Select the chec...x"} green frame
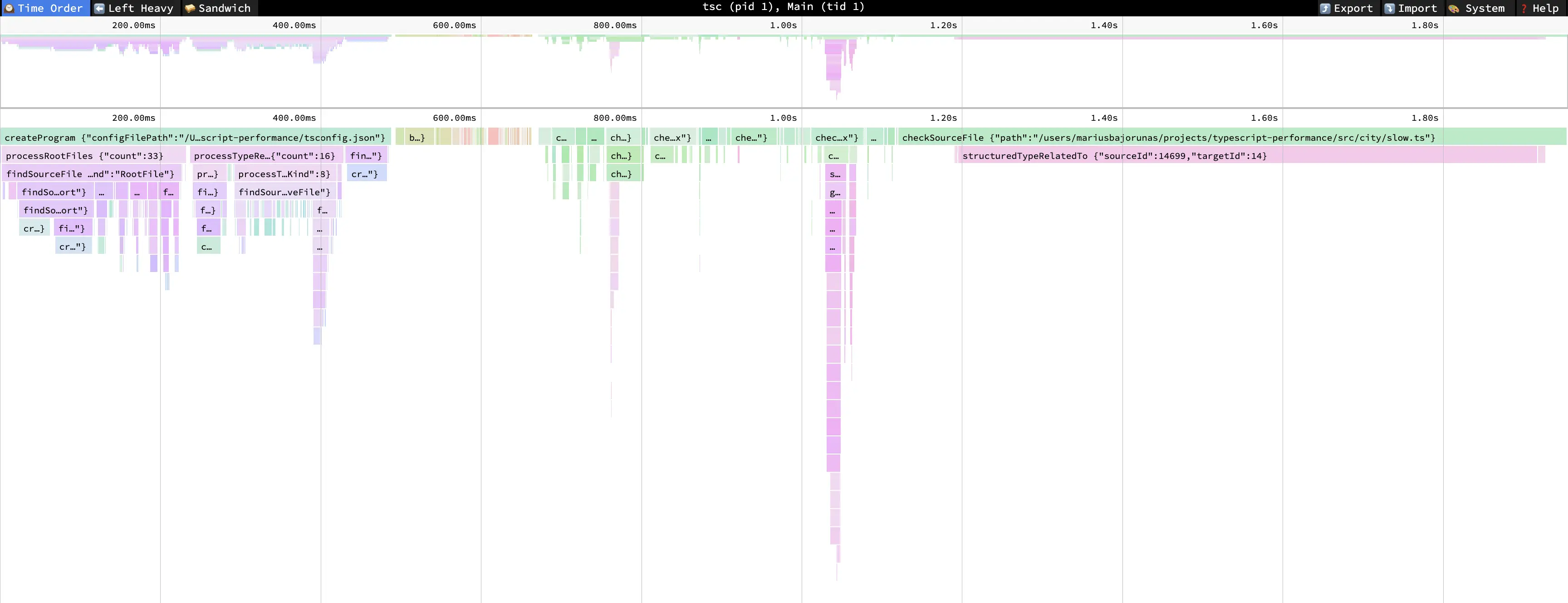The height and width of the screenshot is (603, 1568). tap(837, 137)
